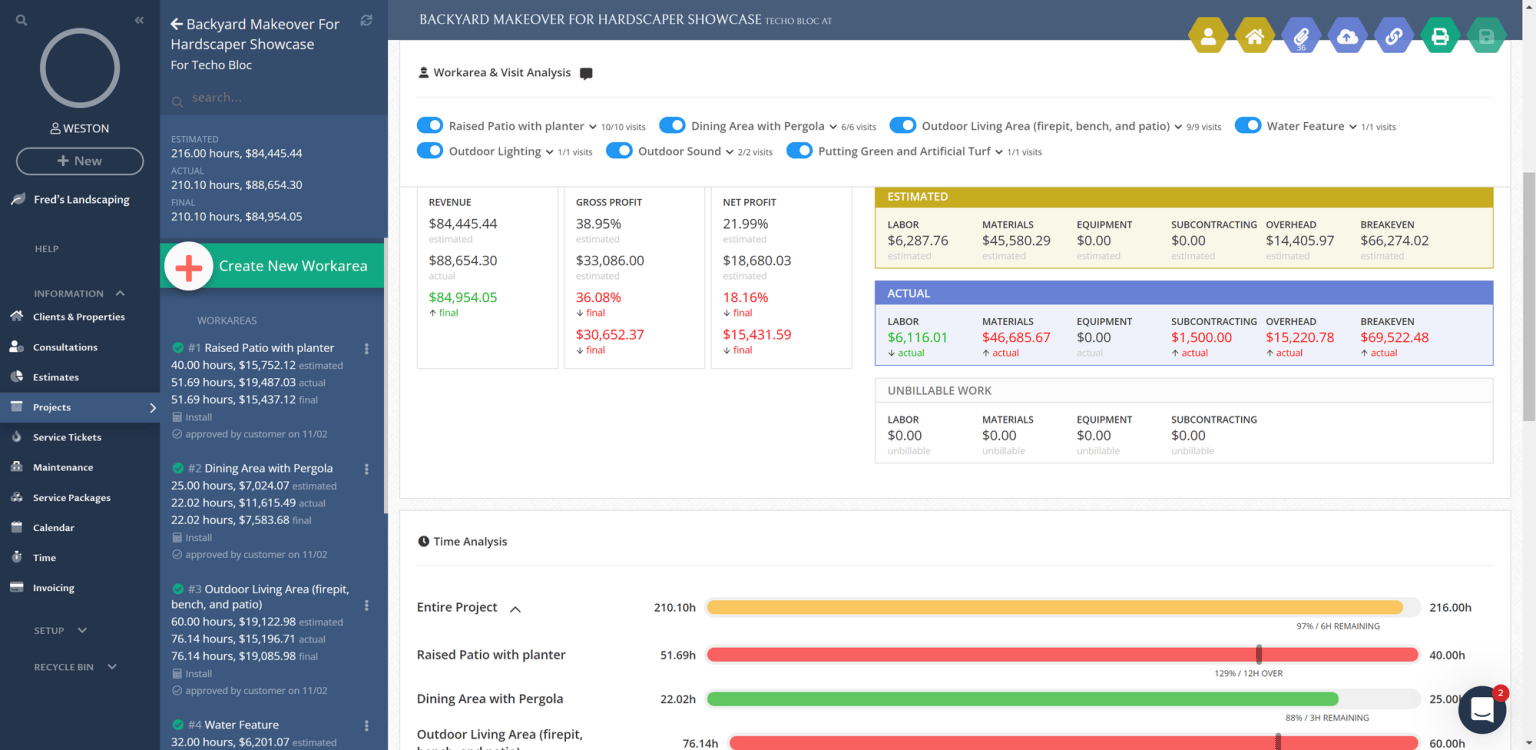Click the cloud upload hexagon icon
This screenshot has height=750, width=1536.
pyautogui.click(x=1347, y=35)
